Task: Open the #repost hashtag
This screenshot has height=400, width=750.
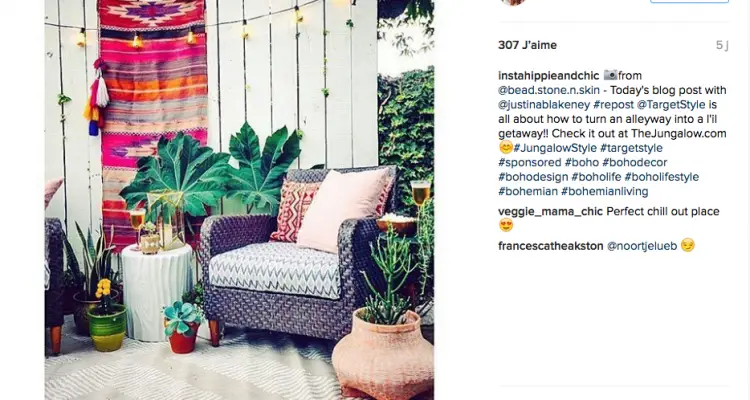Action: click(x=613, y=104)
